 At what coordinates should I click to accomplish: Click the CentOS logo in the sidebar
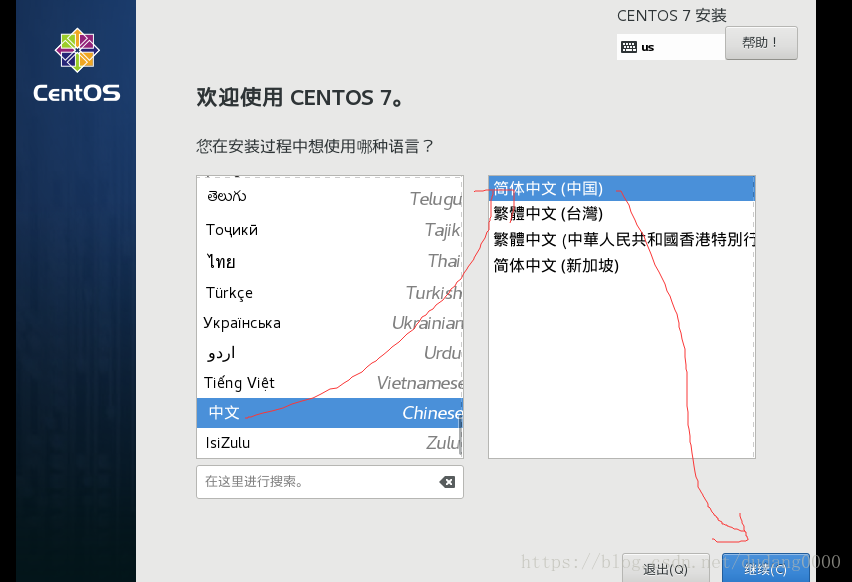[x=77, y=66]
